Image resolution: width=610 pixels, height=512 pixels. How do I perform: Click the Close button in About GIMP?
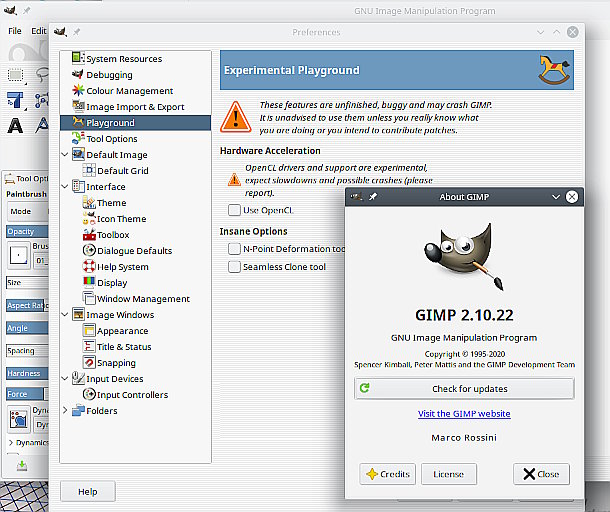click(x=541, y=474)
